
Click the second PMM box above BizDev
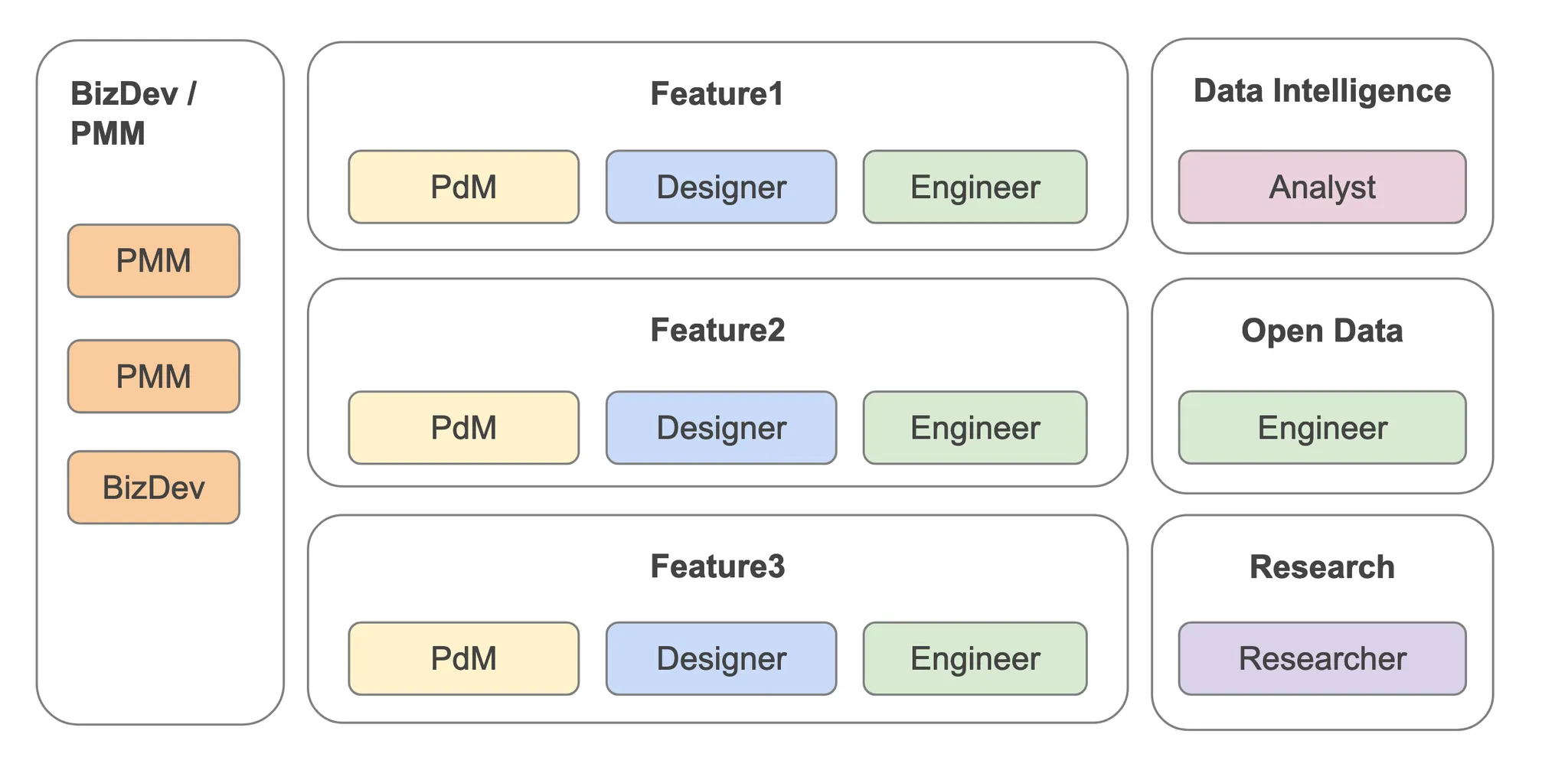(x=154, y=377)
